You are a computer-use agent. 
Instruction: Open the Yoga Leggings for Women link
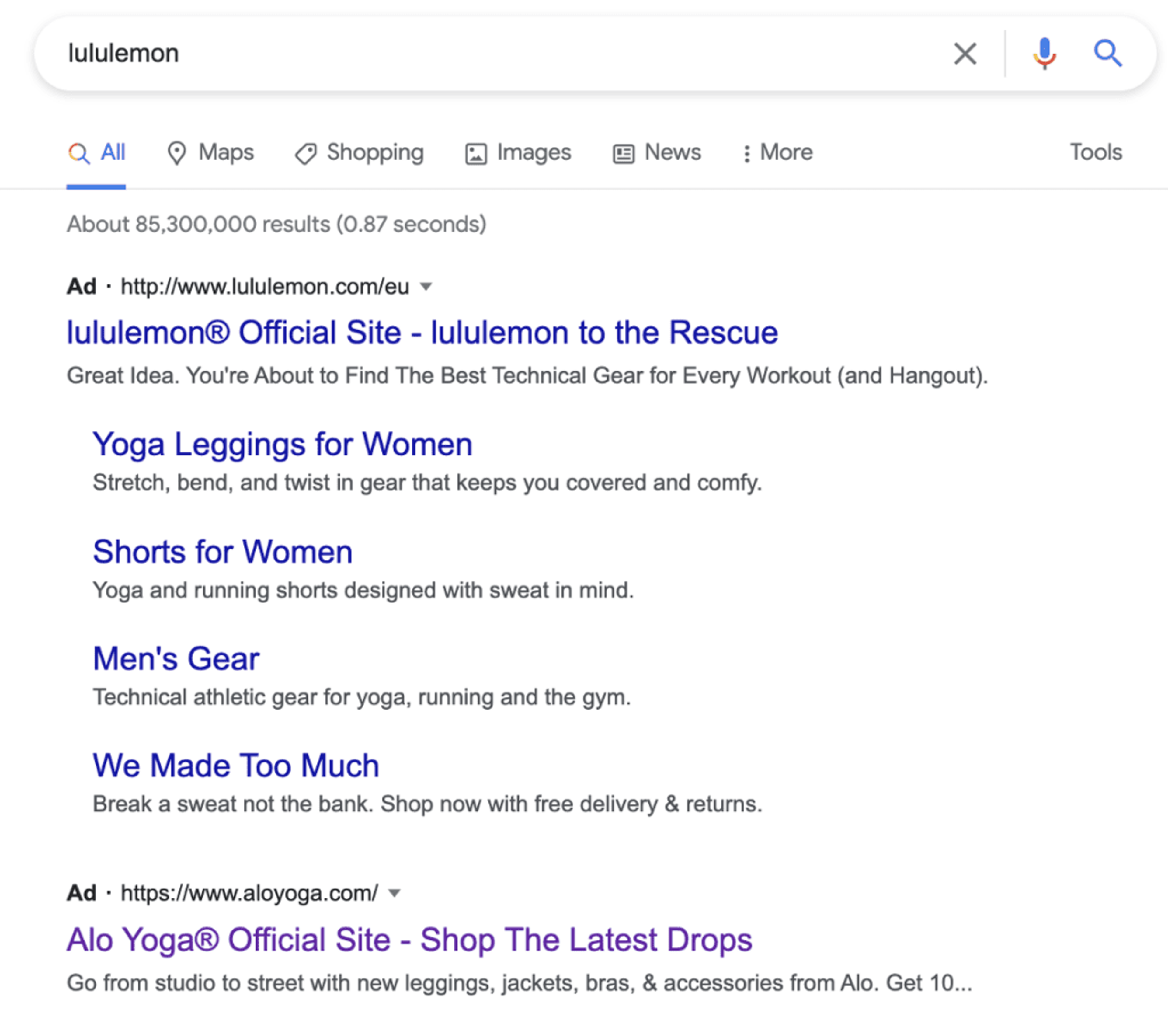(282, 444)
